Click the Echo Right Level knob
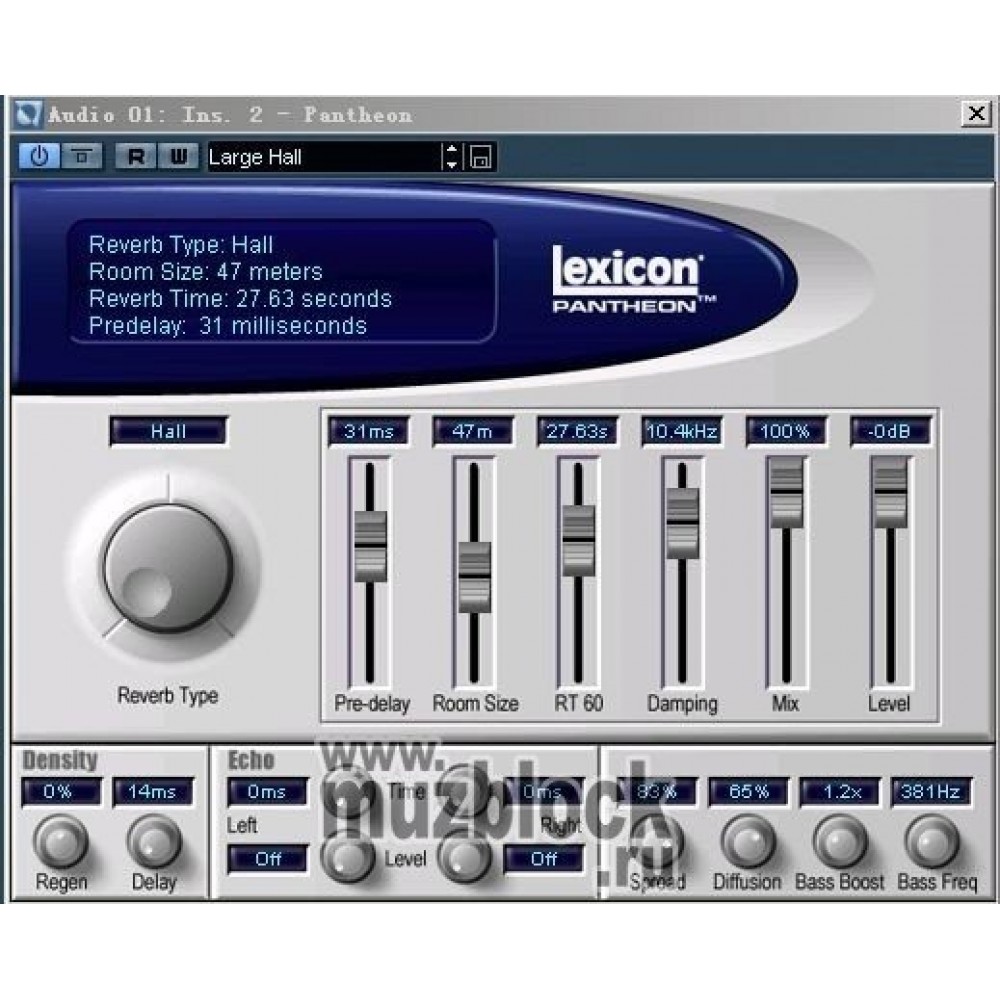 [464, 857]
